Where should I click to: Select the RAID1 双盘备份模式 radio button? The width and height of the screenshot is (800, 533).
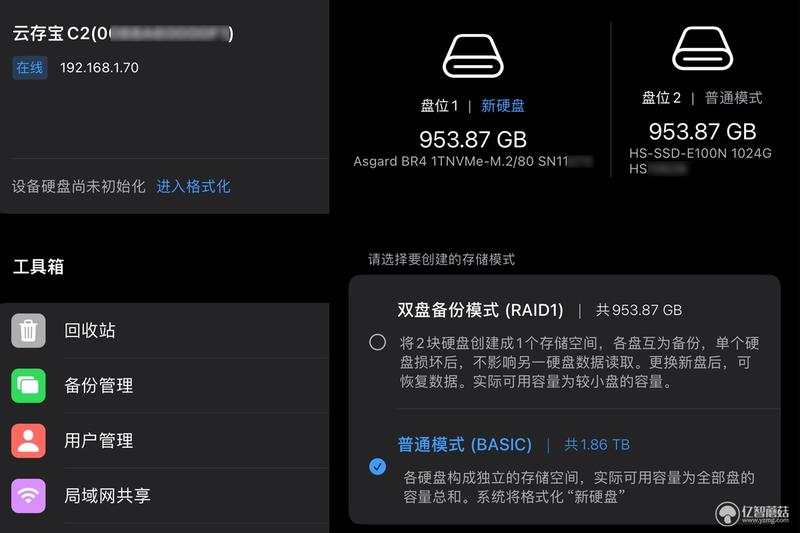pyautogui.click(x=378, y=342)
